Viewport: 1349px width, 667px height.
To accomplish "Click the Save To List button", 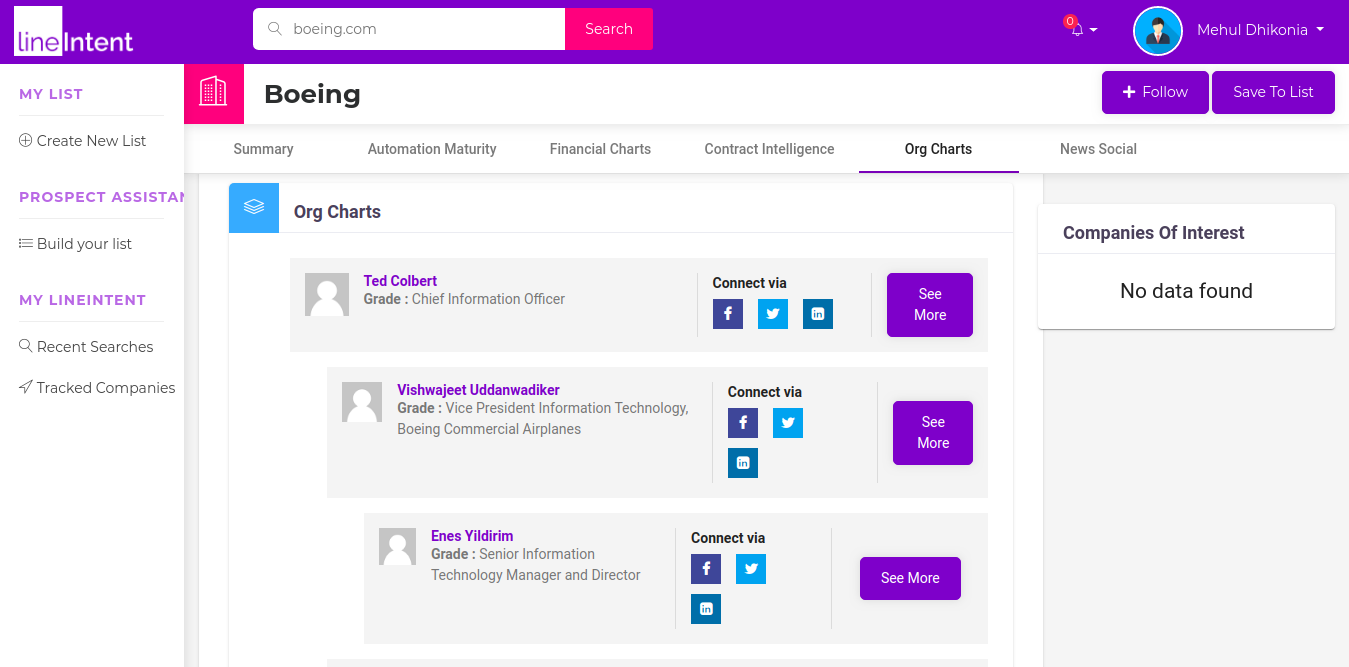I will click(x=1273, y=92).
